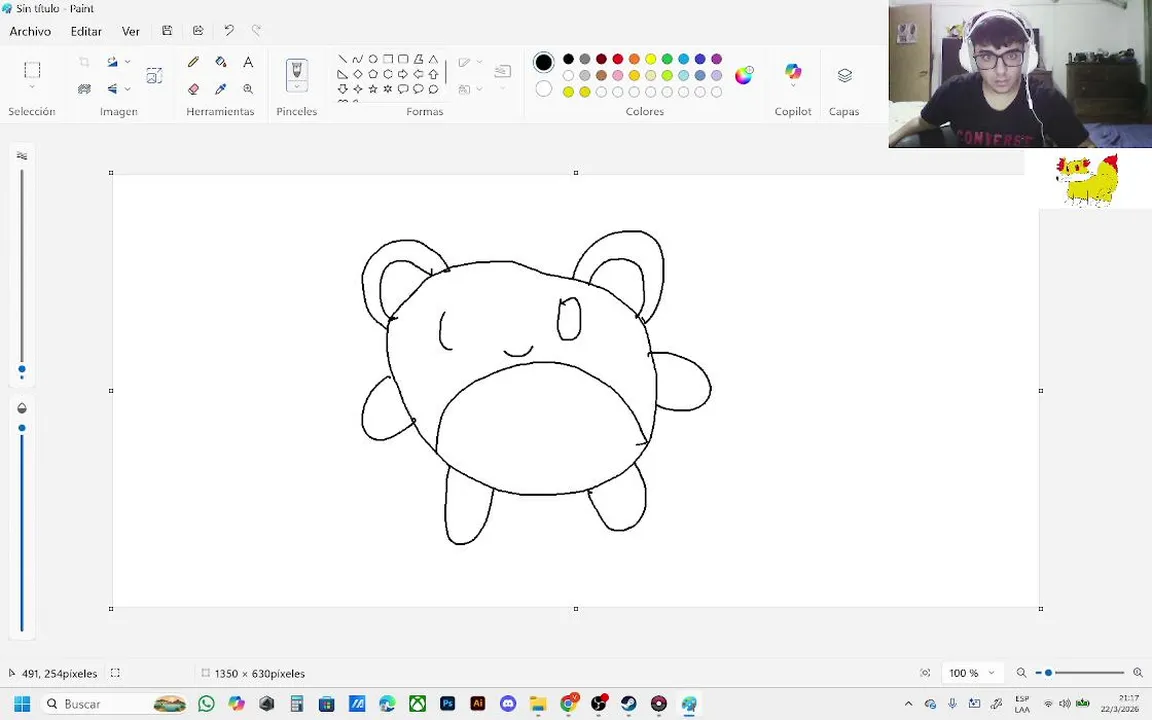Click the opacity slider track

point(22,528)
